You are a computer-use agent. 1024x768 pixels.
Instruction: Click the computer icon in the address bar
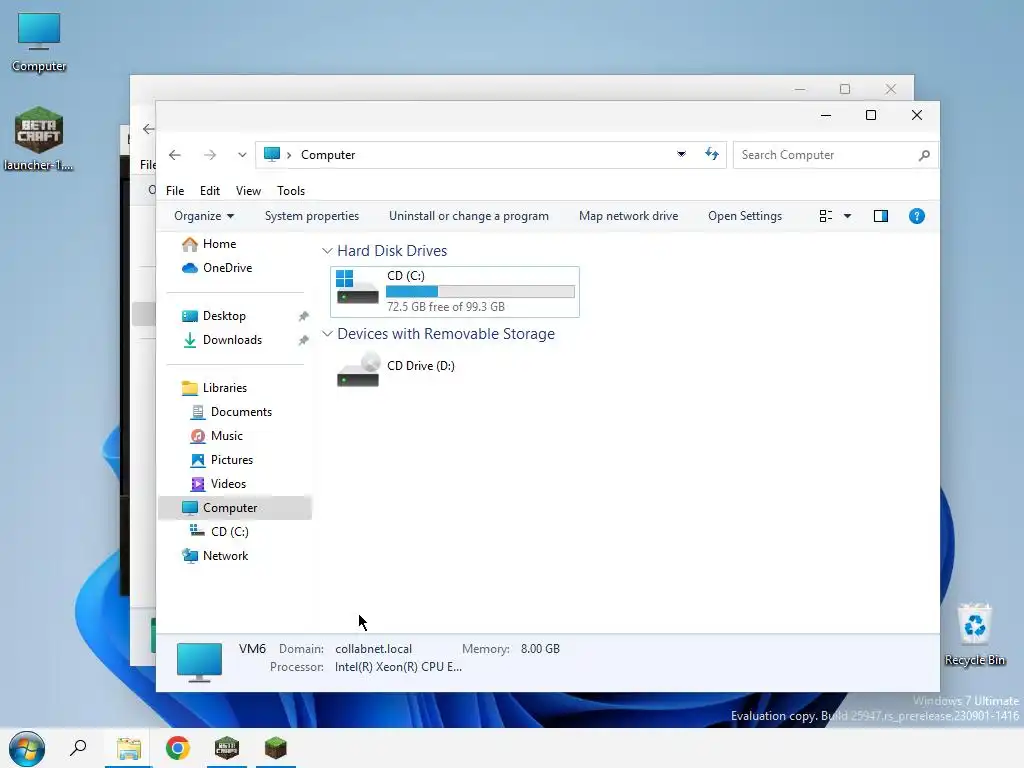click(x=272, y=154)
